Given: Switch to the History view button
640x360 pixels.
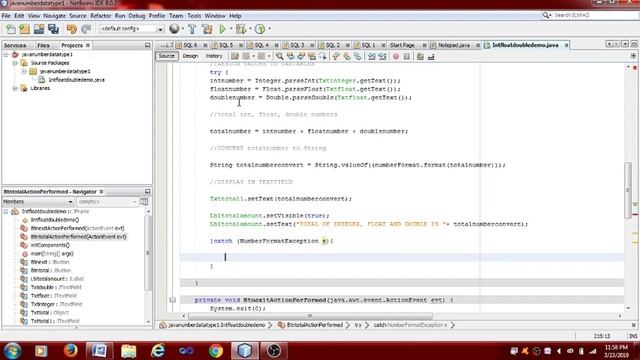Looking at the screenshot, I should (214, 56).
